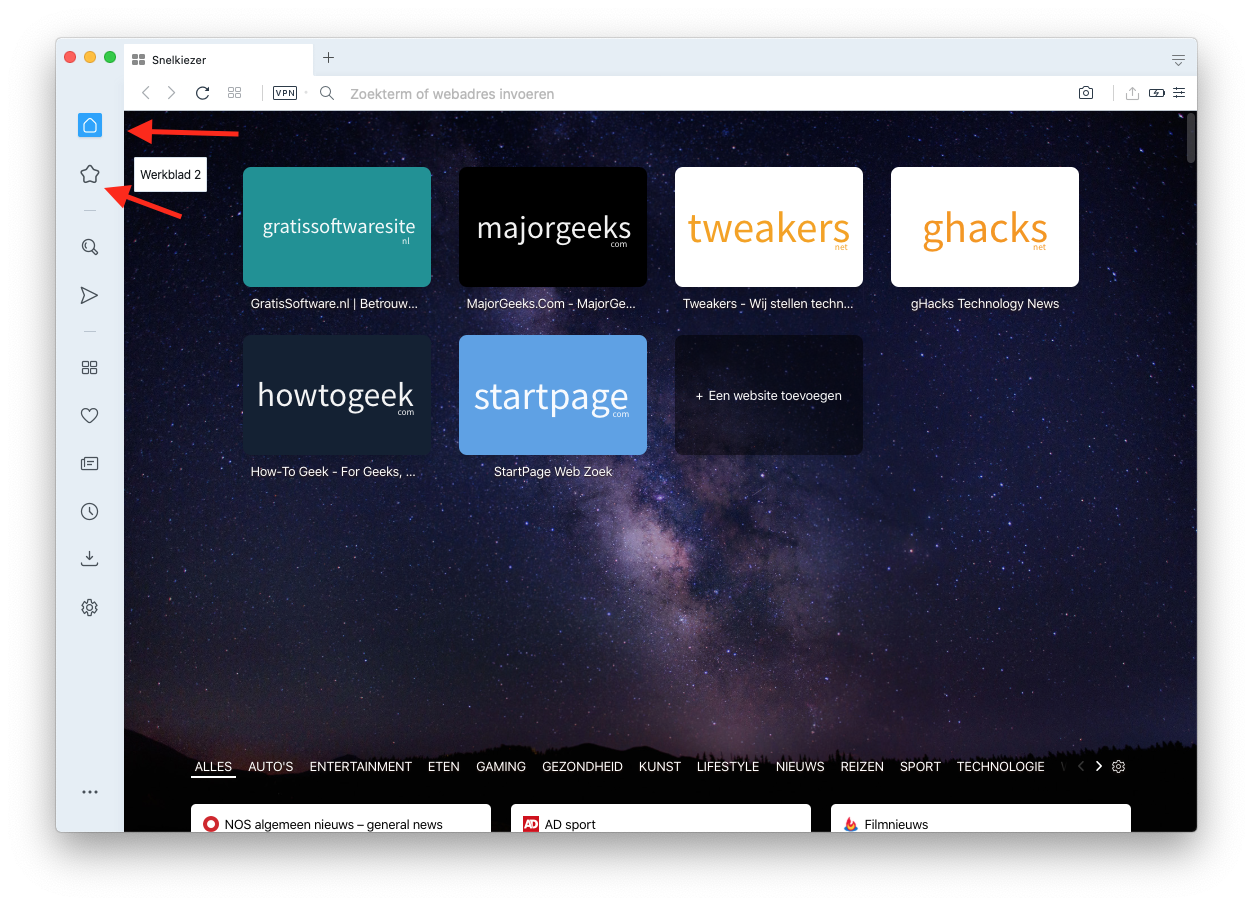1253x906 pixels.
Task: Open history clock icon in sidebar
Action: 90,512
